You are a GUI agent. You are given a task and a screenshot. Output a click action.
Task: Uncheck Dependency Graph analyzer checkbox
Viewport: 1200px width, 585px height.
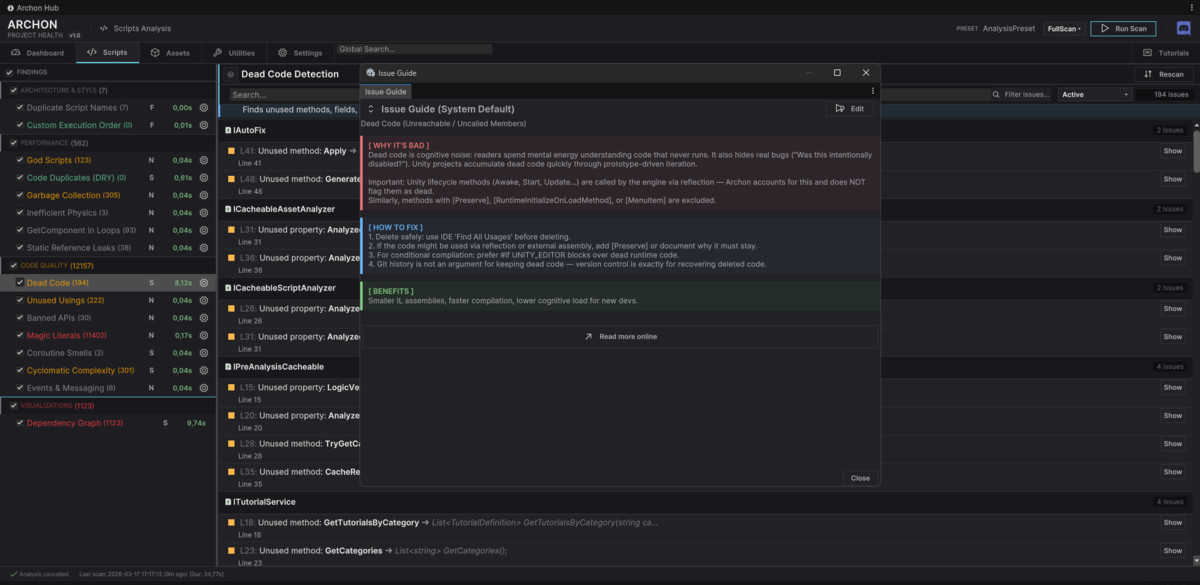[x=19, y=423]
